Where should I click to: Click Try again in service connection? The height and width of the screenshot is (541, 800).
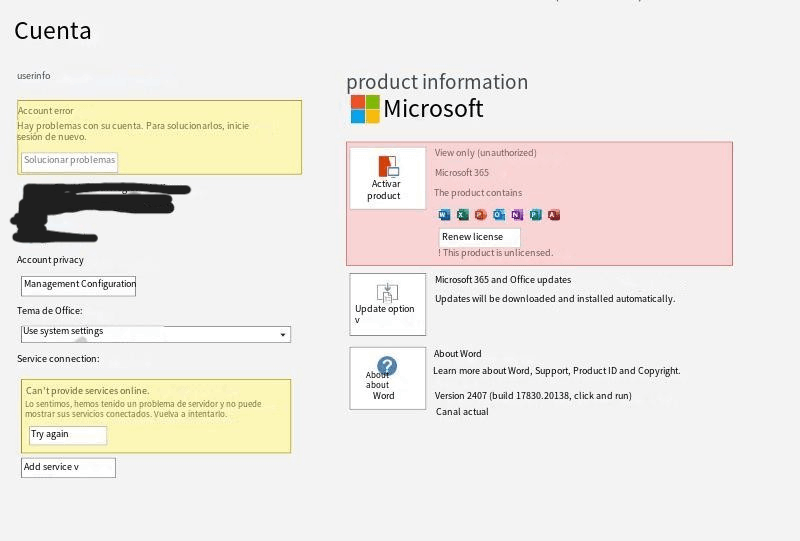68,435
